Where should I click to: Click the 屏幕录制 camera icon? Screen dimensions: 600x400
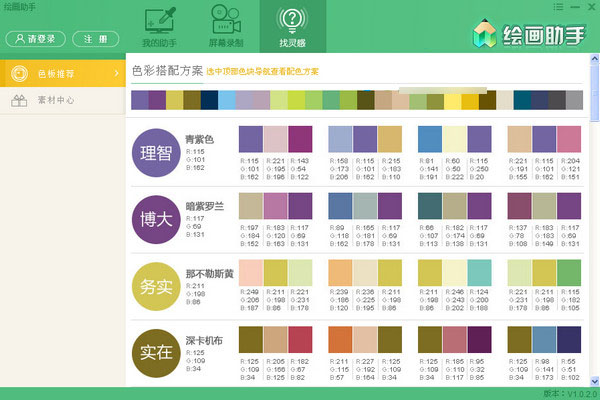pos(226,21)
